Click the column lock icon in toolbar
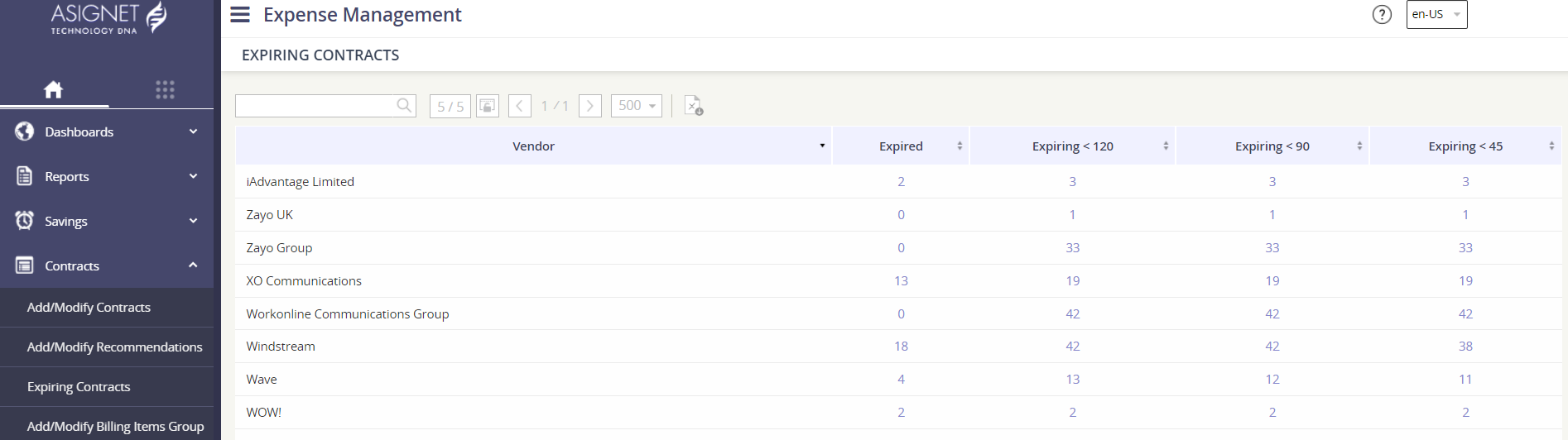Image resolution: width=1568 pixels, height=440 pixels. (488, 106)
